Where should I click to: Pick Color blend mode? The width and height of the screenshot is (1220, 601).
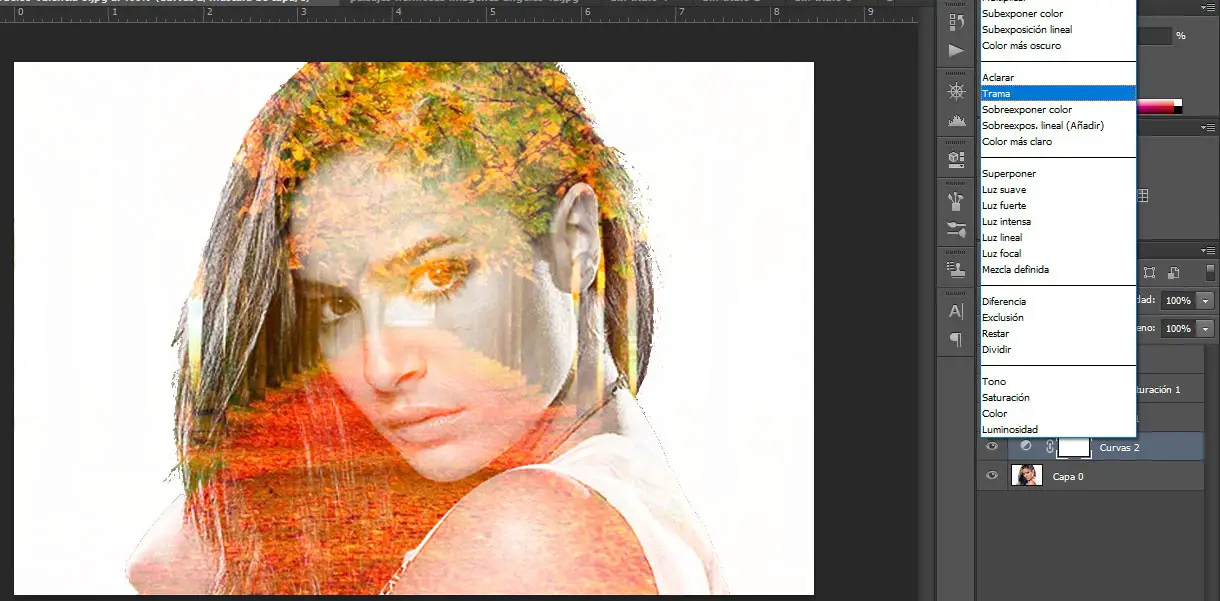[x=1057, y=413]
